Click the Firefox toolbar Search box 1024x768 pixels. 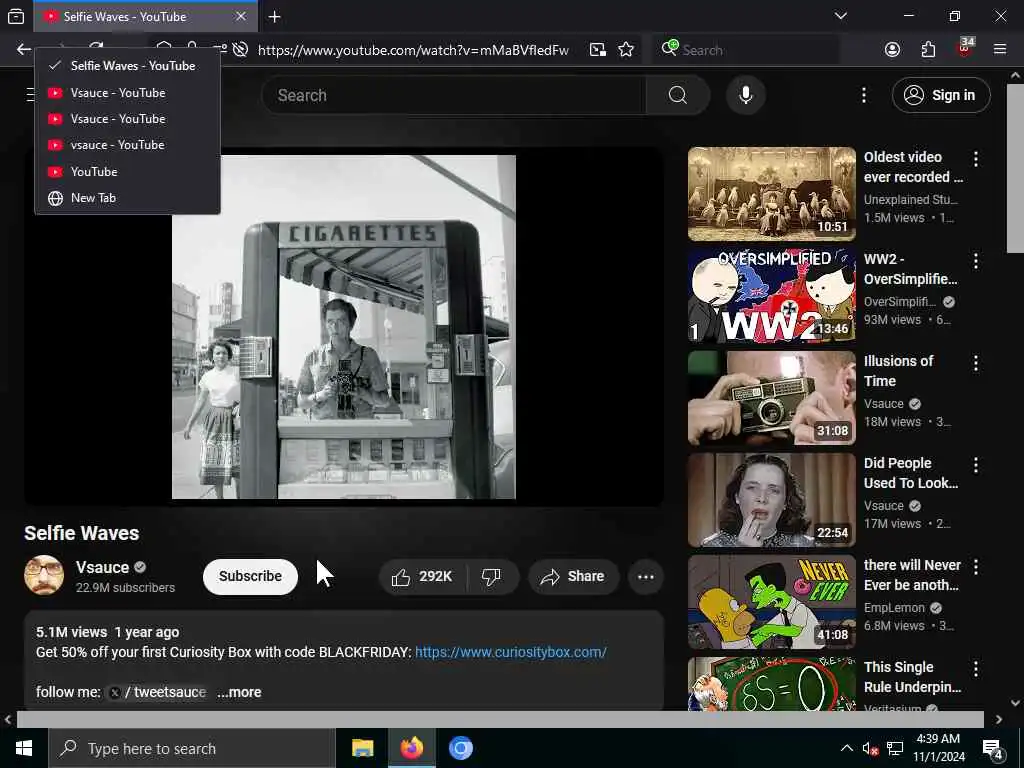[746, 50]
